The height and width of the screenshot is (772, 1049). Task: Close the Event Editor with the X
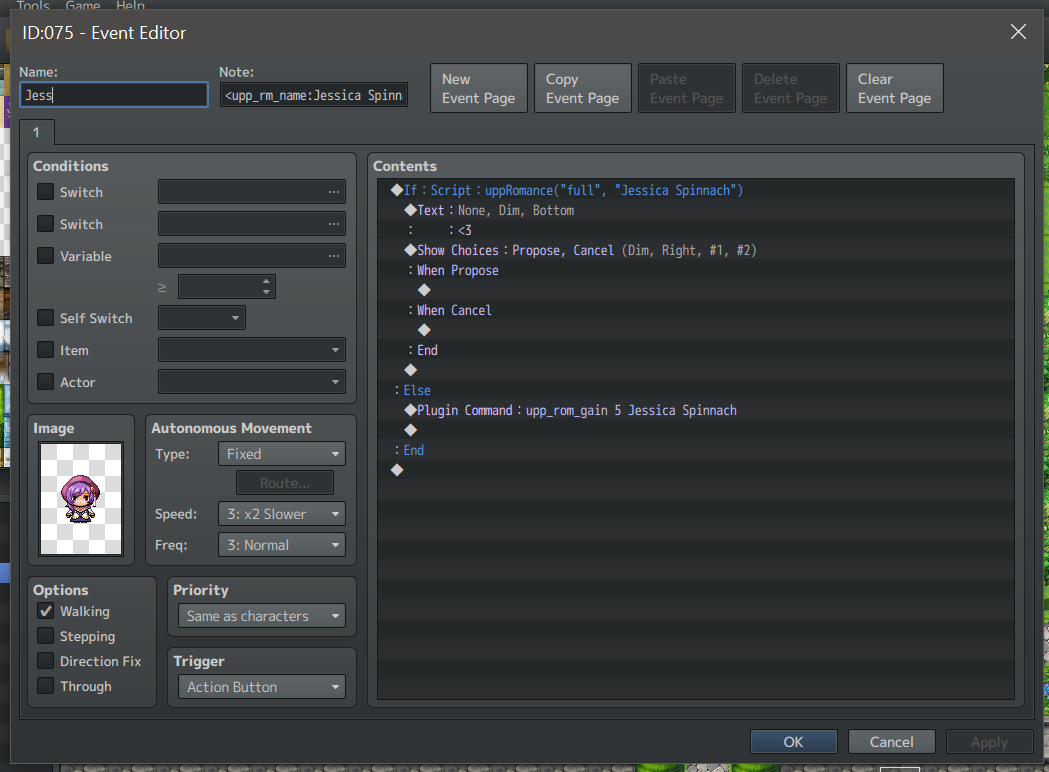1018,31
